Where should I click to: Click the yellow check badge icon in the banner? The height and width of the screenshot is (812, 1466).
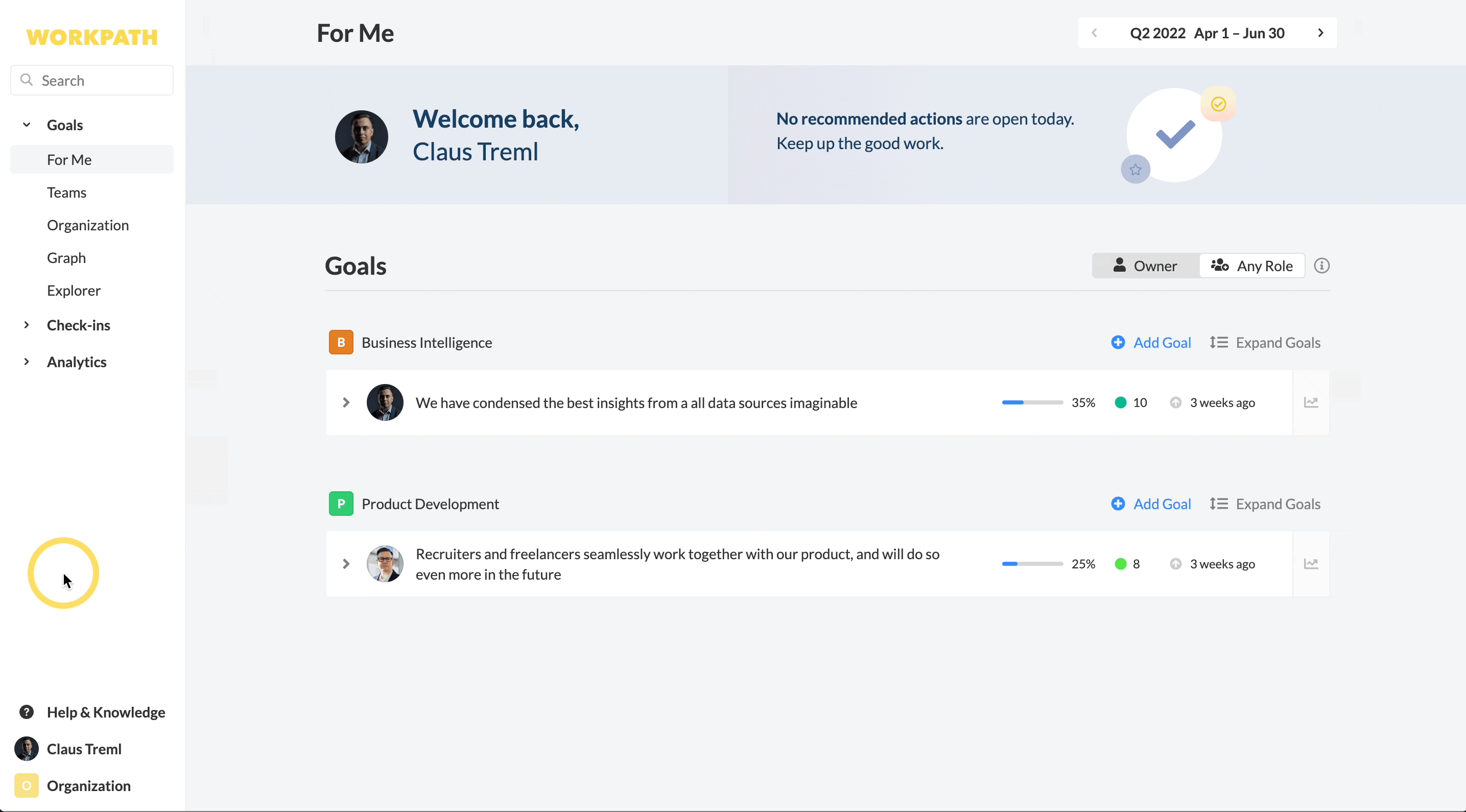[1218, 104]
